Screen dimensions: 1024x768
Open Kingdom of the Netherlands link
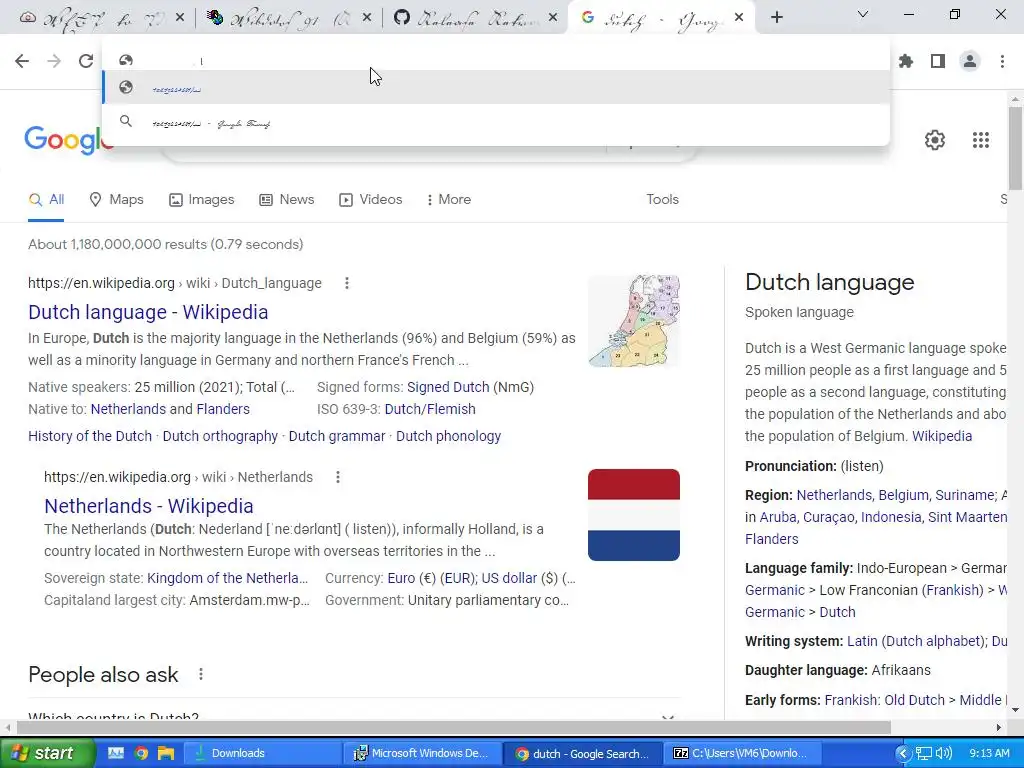click(x=227, y=579)
